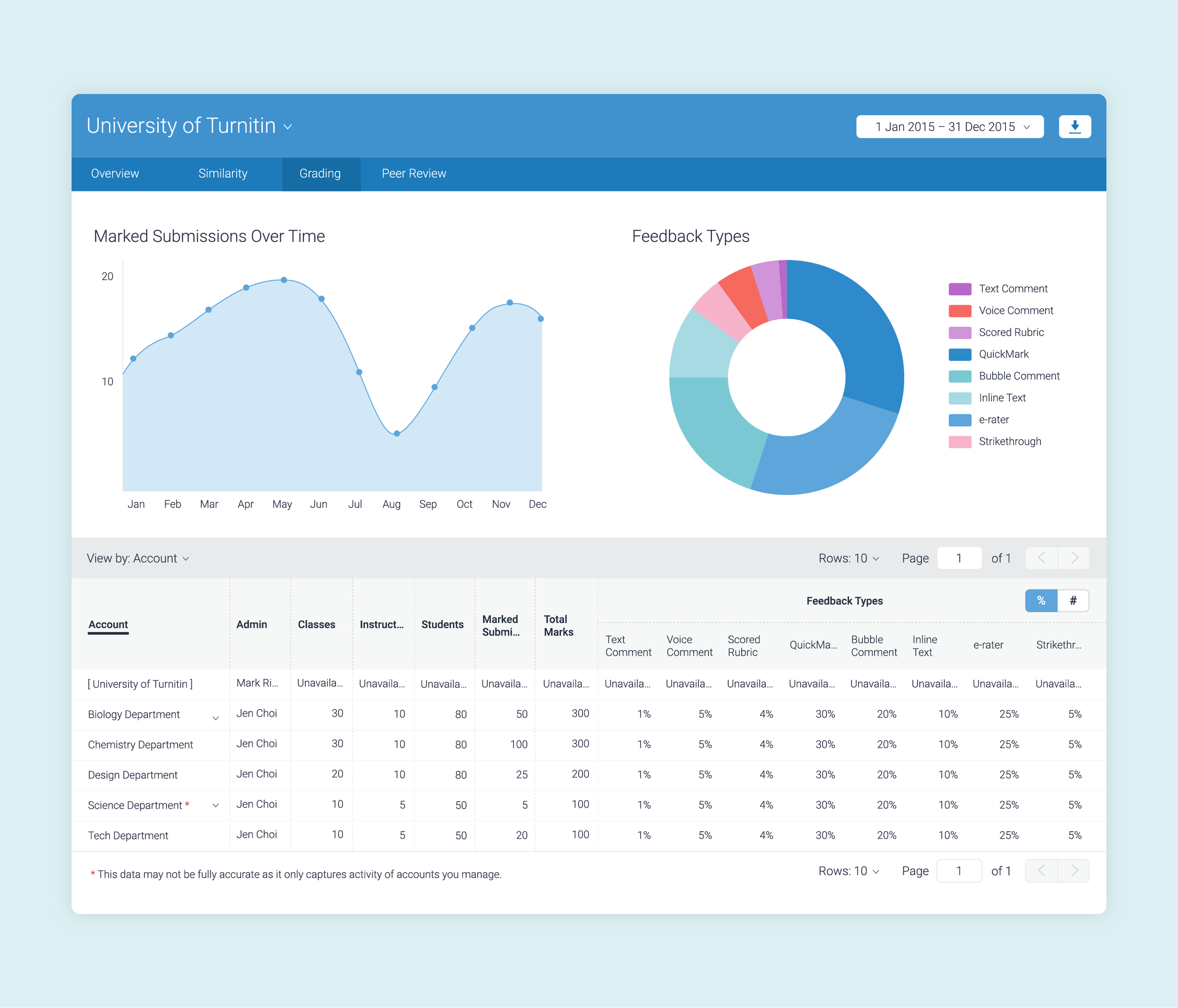Sort by the Classes column header
This screenshot has height=1008, width=1178.
click(317, 624)
